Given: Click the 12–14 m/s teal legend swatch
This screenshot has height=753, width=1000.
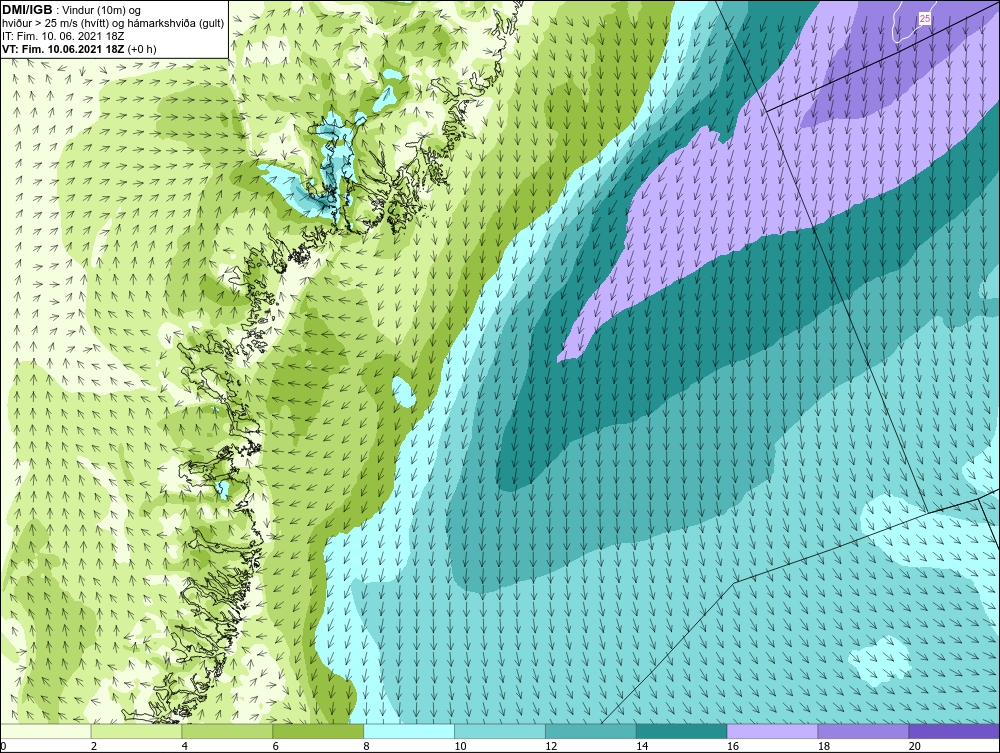Looking at the screenshot, I should coord(591,731).
